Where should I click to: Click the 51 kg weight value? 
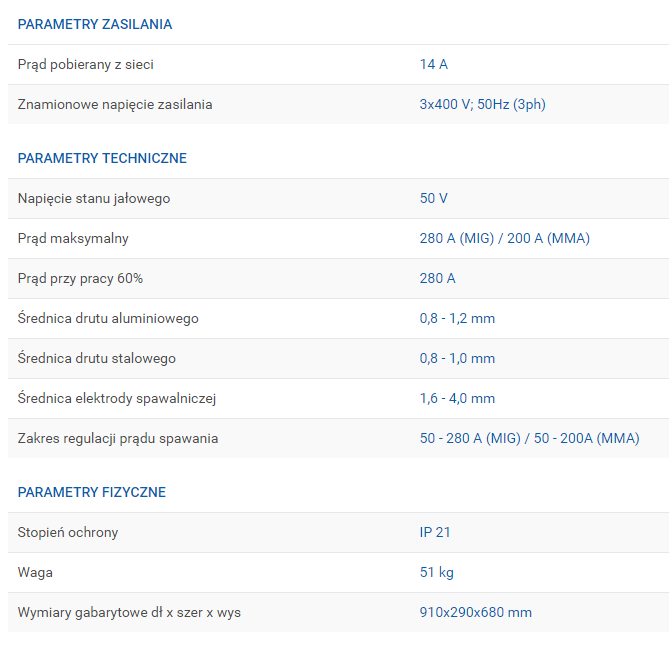pyautogui.click(x=436, y=572)
